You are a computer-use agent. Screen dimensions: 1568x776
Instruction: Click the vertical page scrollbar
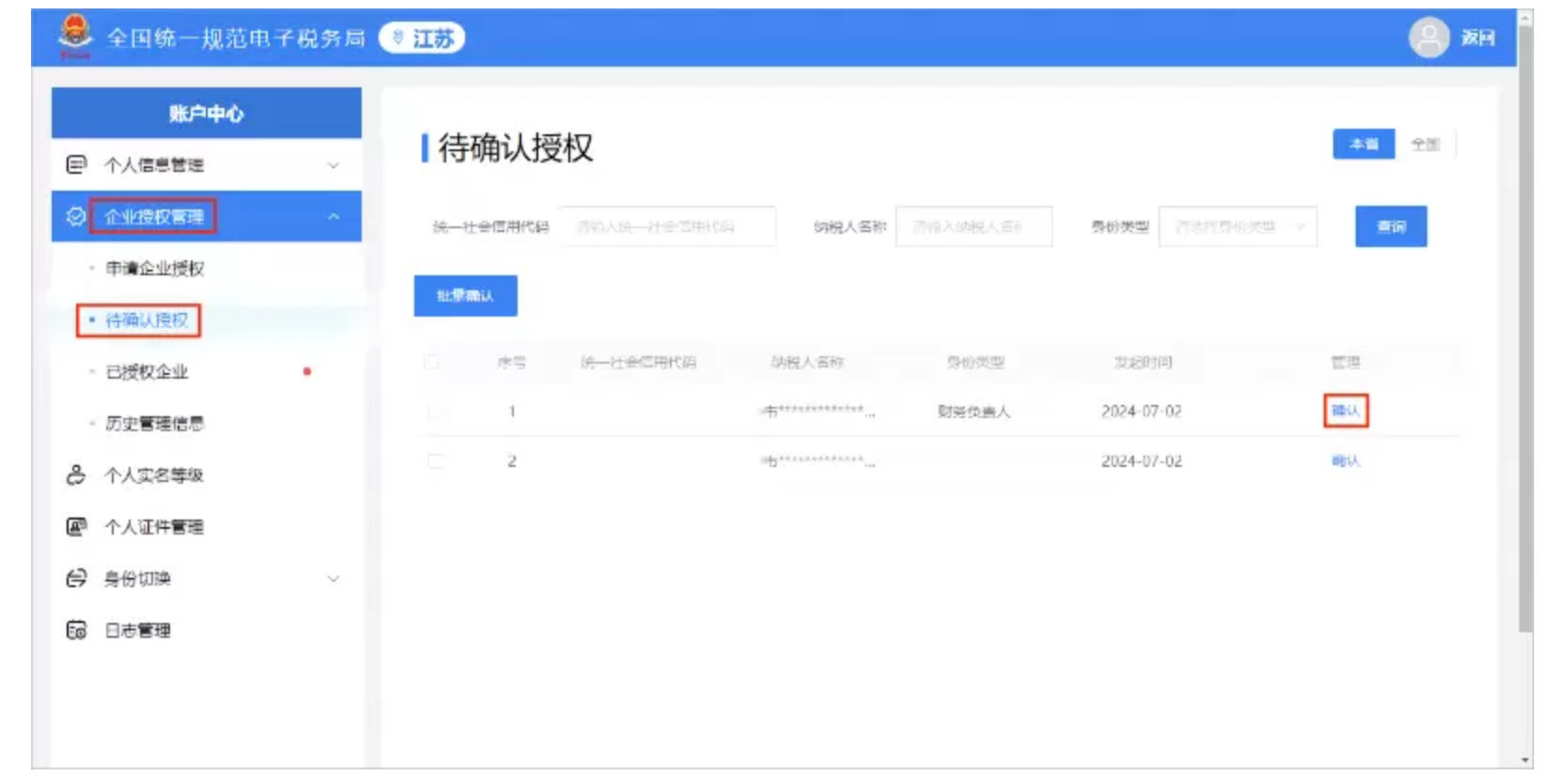[x=1526, y=329]
